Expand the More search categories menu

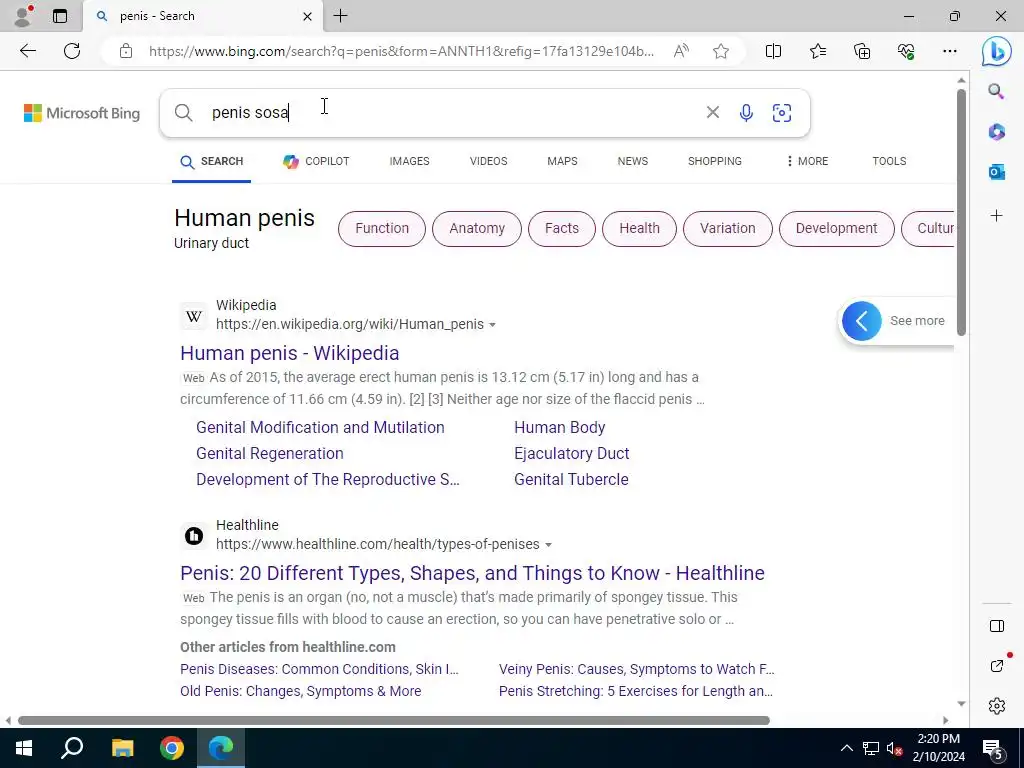pos(807,161)
